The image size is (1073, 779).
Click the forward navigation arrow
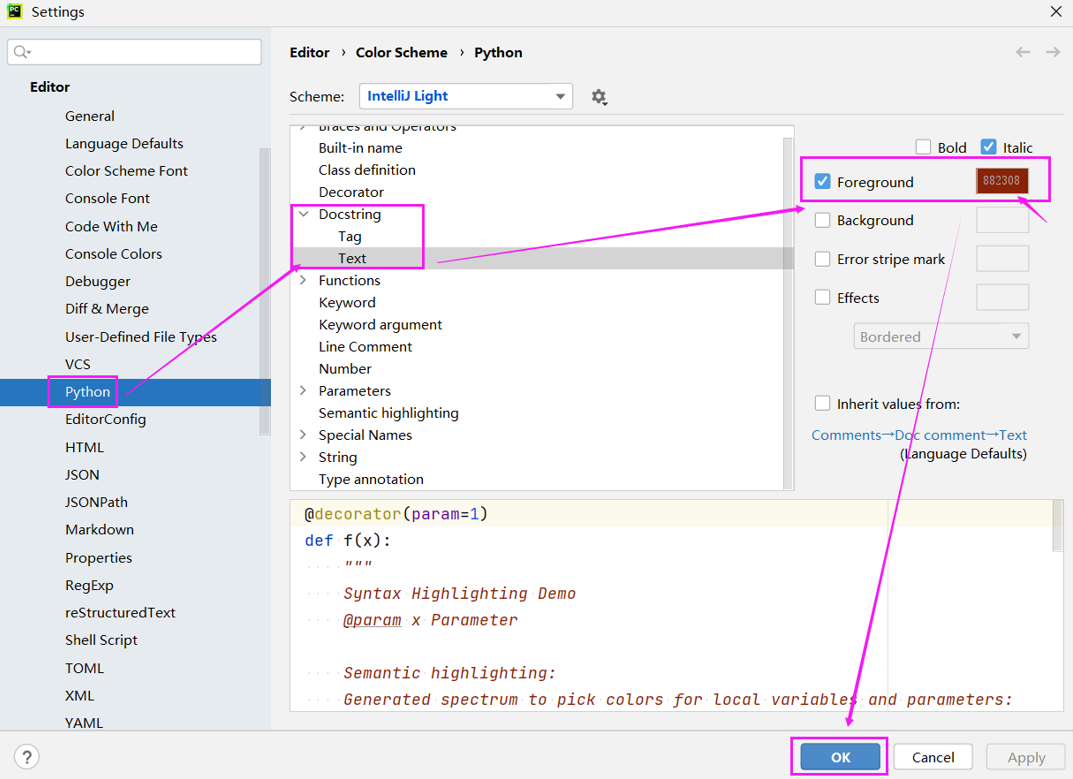point(1053,52)
